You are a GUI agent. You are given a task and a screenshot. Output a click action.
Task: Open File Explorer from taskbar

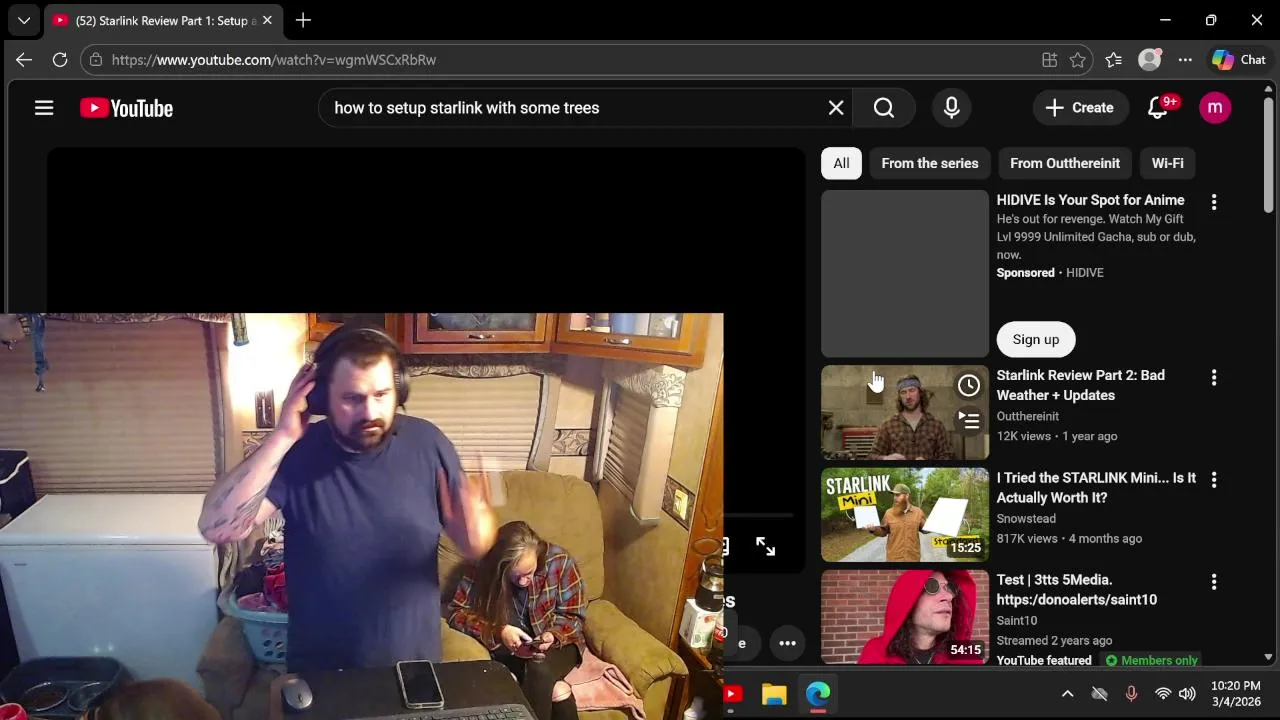click(x=774, y=694)
